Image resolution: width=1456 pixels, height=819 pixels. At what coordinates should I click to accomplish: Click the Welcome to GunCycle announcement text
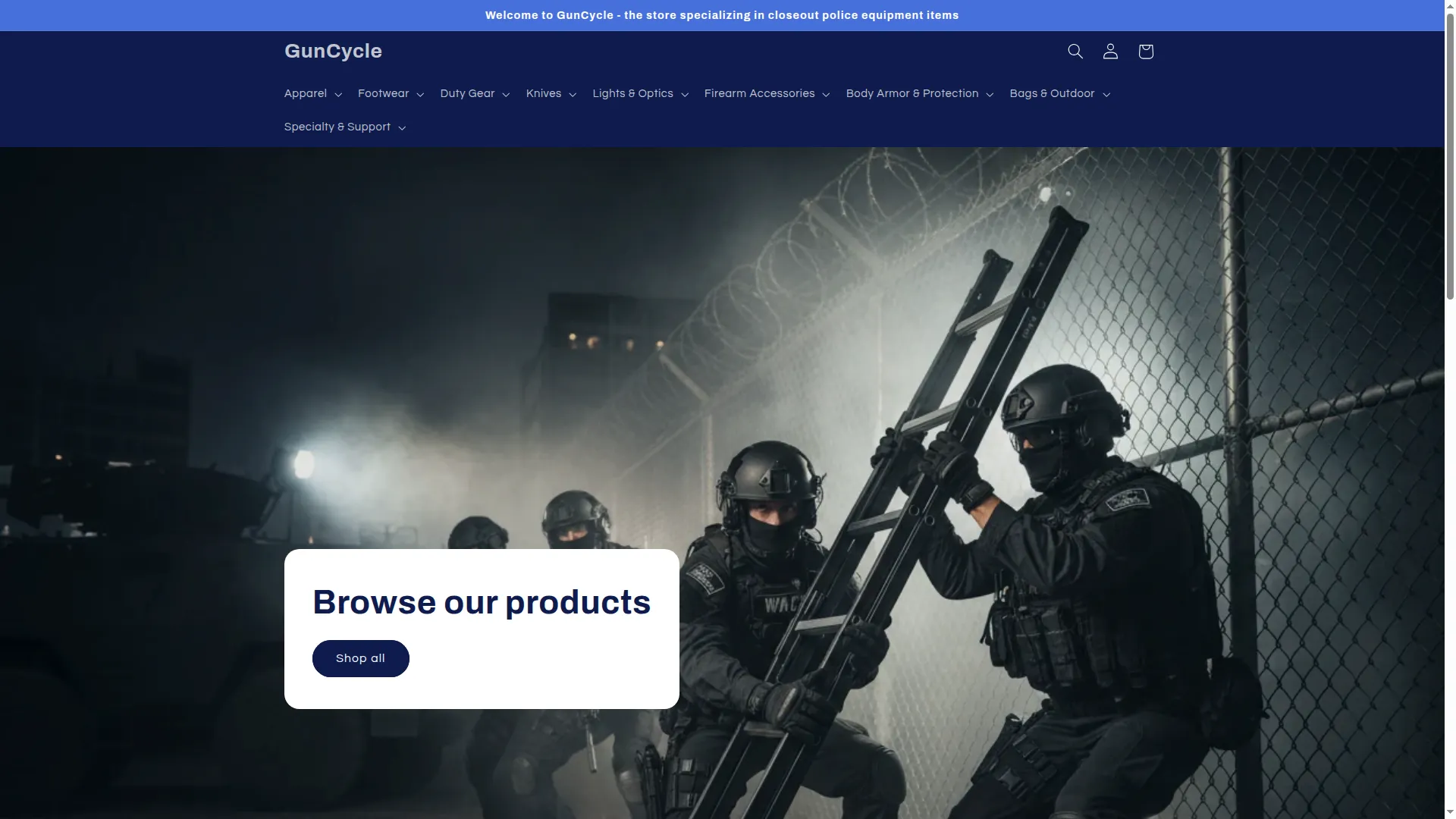[722, 15]
